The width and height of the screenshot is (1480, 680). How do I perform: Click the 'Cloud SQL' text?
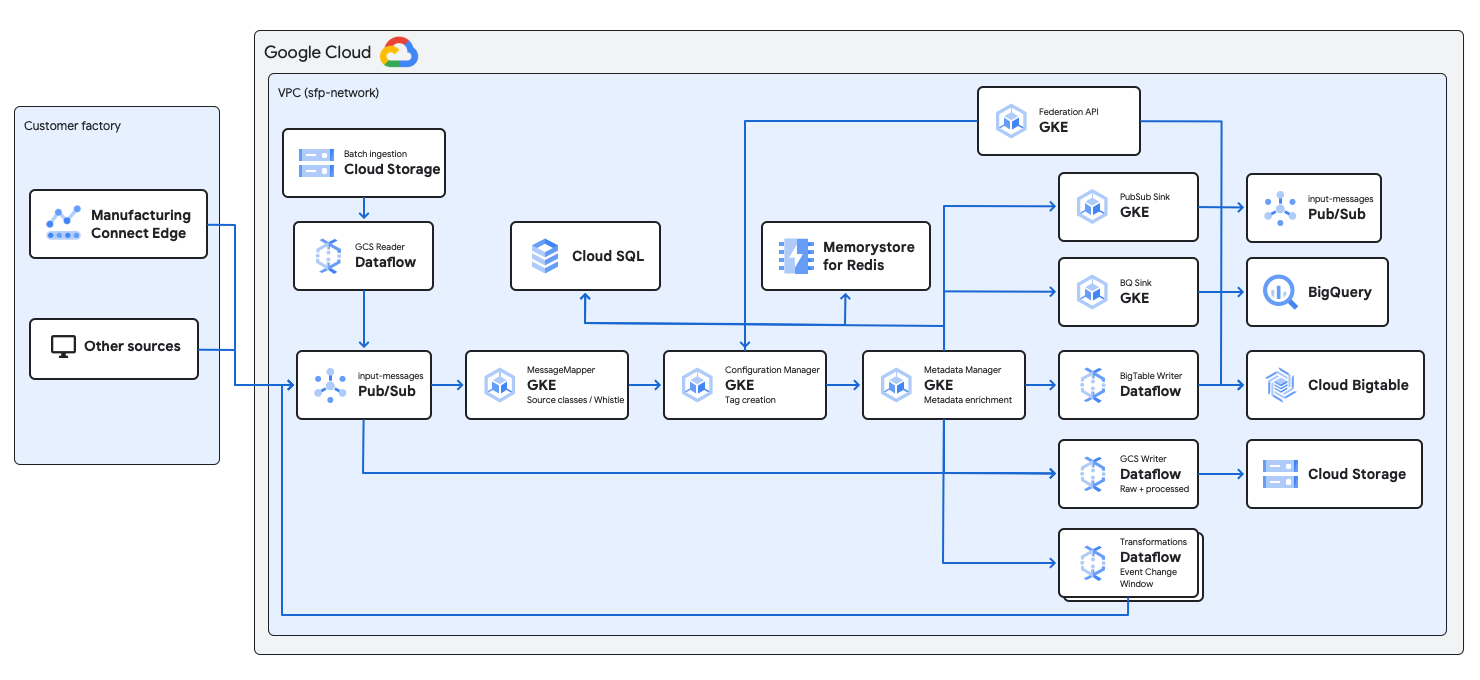coord(608,256)
